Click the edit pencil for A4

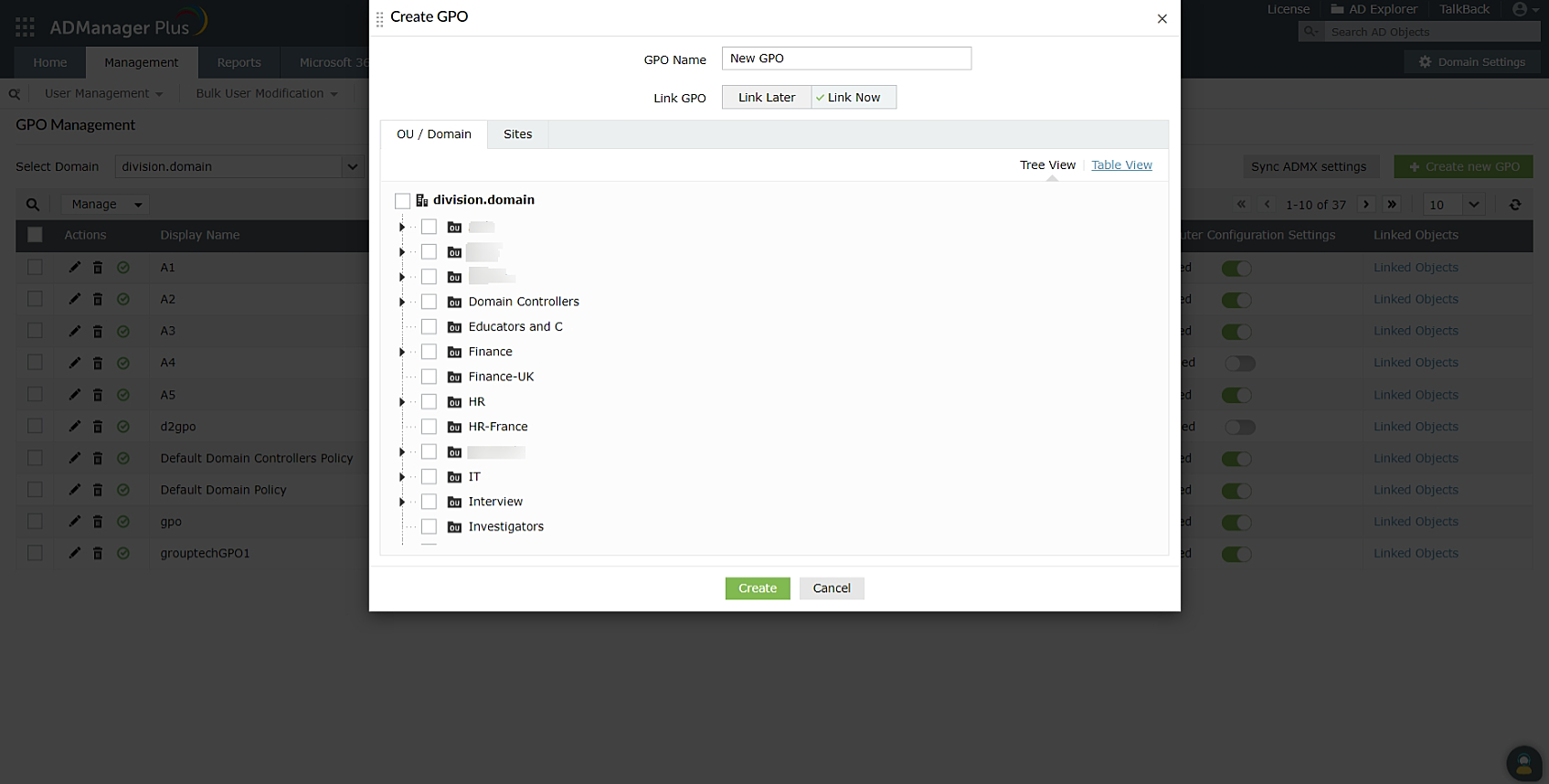(x=75, y=363)
